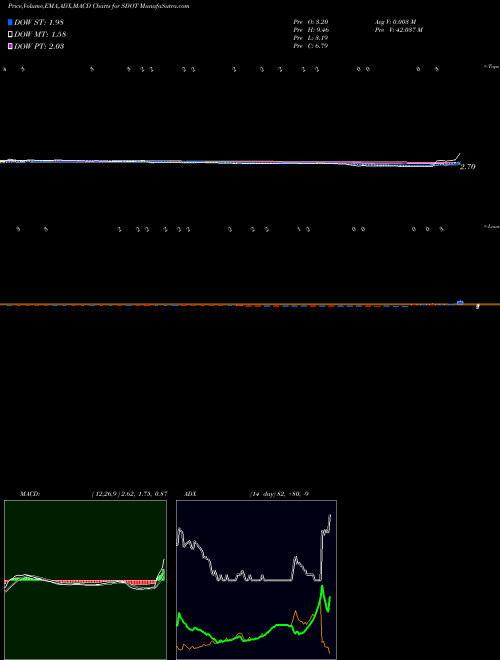Screen dimensions: 500x660
Task: Click the 'ADX' panel heading
Action: point(190,494)
